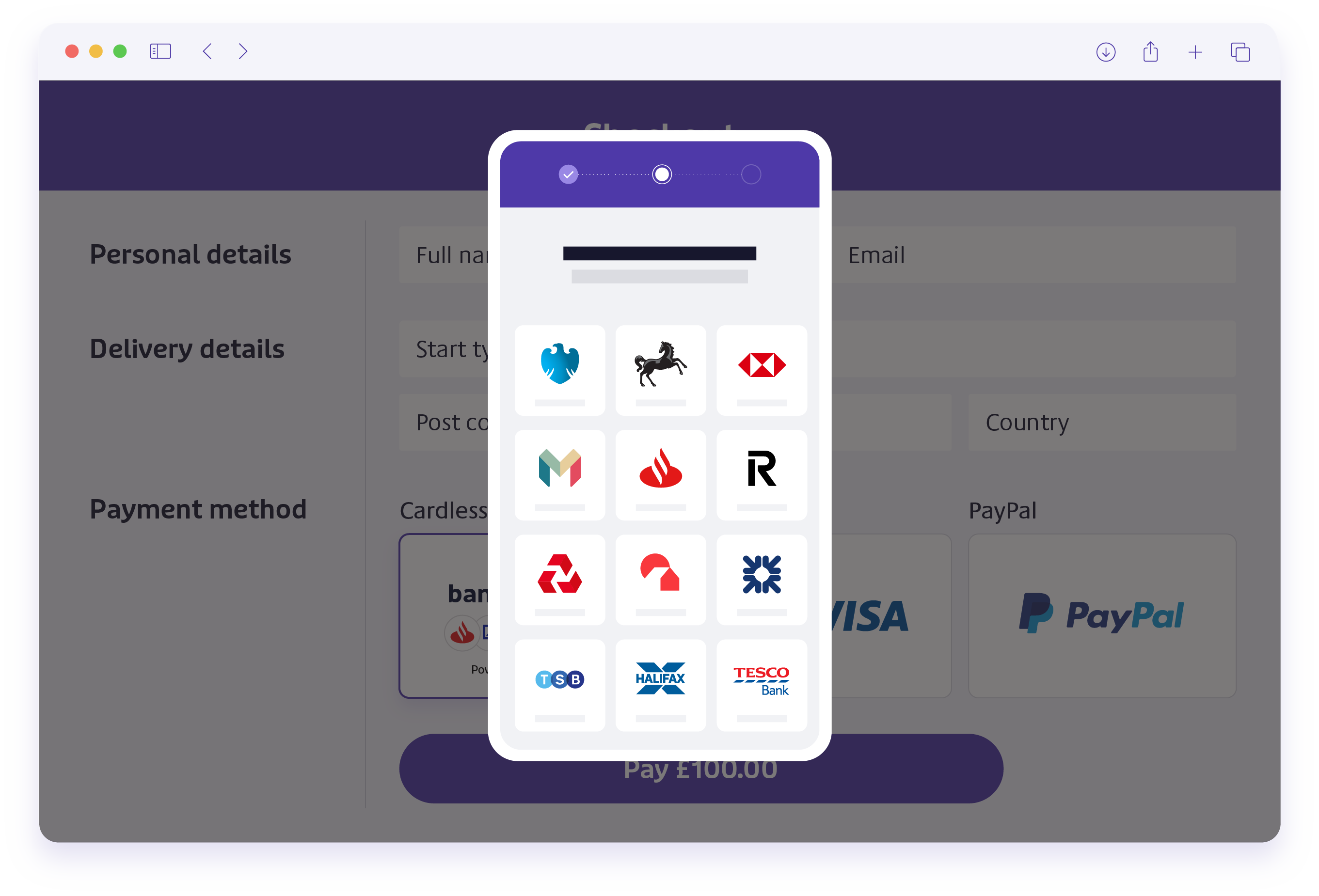Click the Pay £100.00 button
This screenshot has width=1319, height=896.
coord(701,769)
